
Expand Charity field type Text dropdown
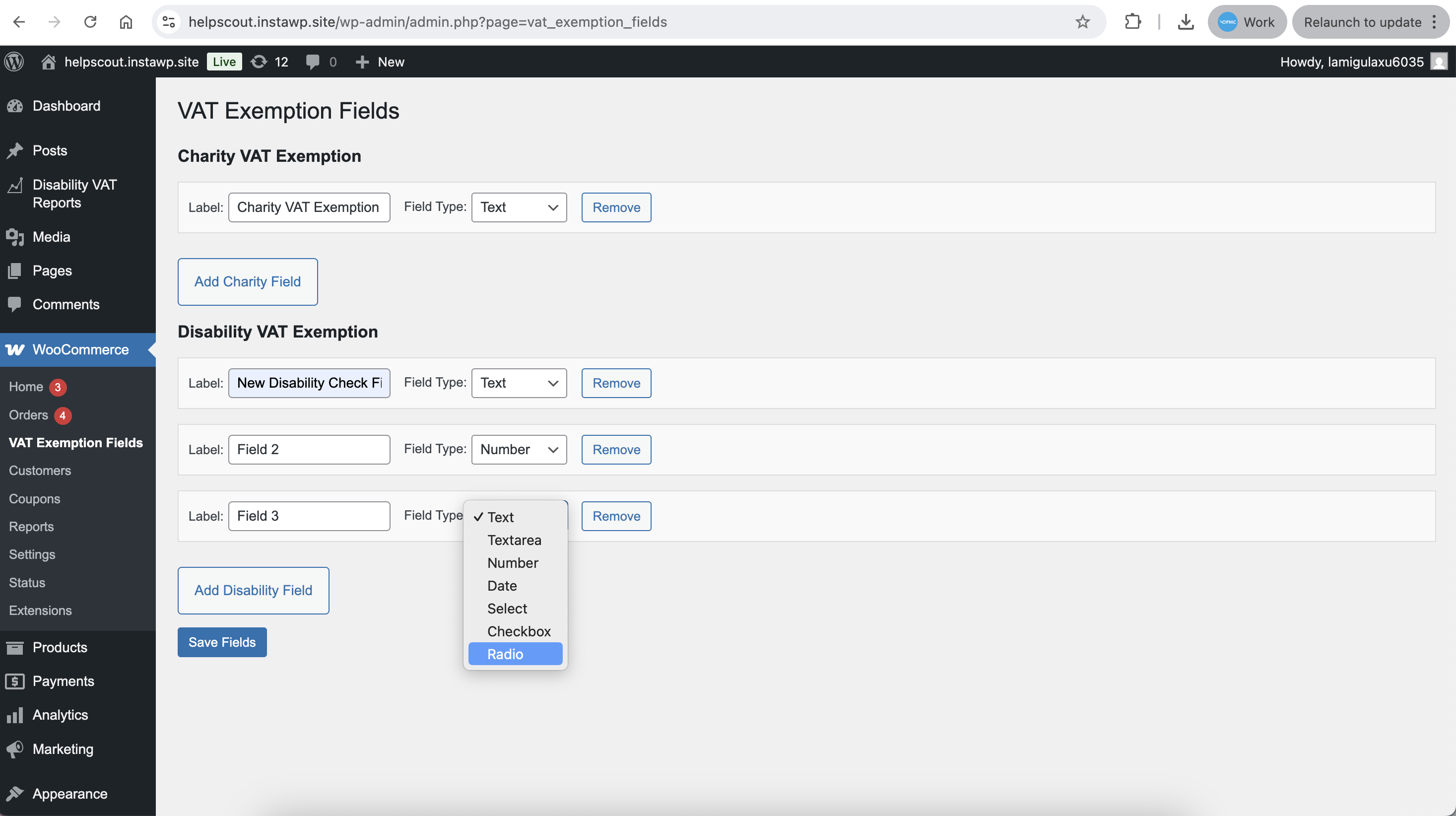tap(518, 207)
